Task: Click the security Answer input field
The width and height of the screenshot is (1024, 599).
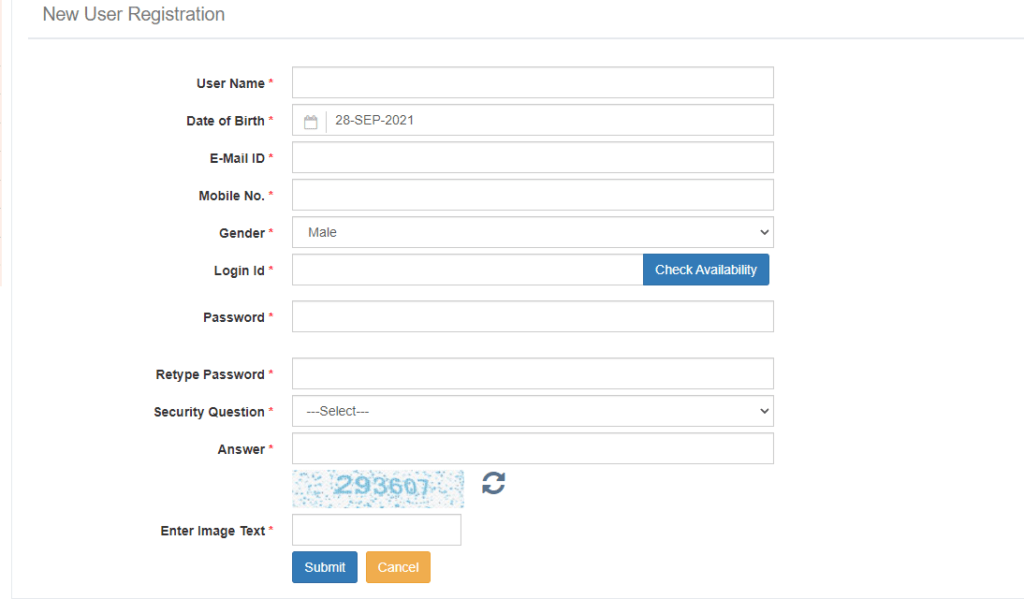Action: (532, 449)
